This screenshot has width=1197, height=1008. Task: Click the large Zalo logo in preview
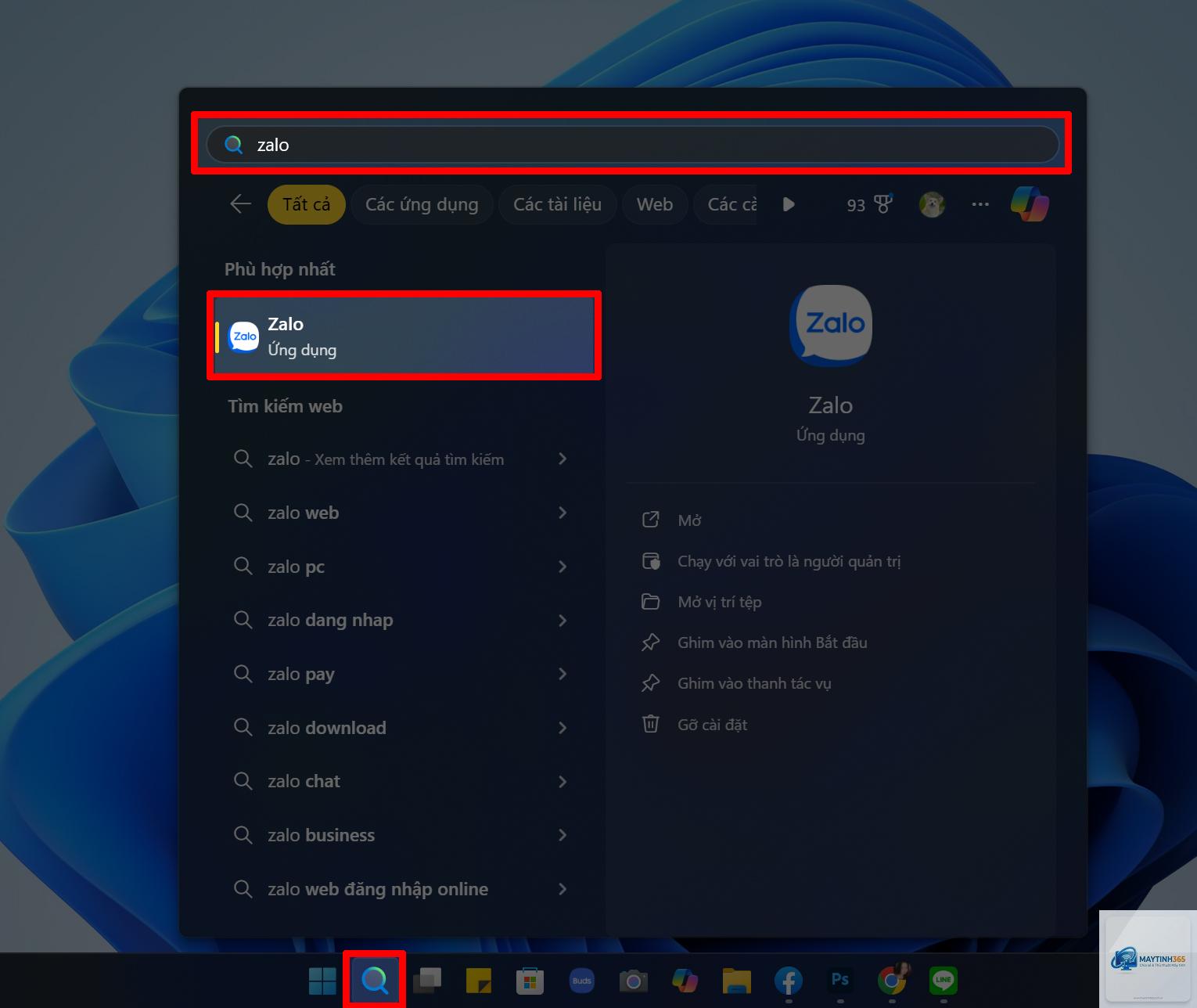click(x=831, y=326)
